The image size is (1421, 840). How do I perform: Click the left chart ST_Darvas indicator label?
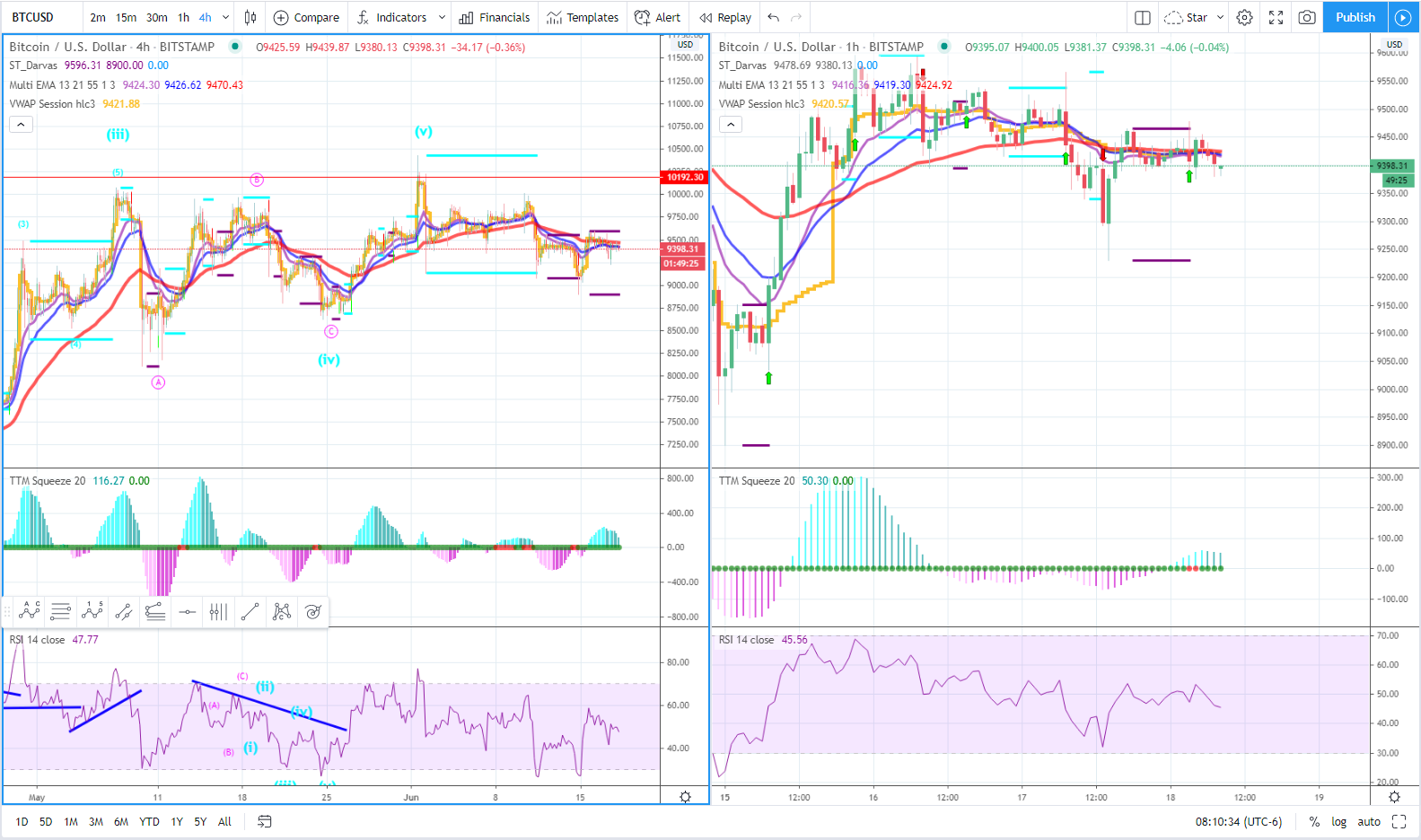(33, 66)
